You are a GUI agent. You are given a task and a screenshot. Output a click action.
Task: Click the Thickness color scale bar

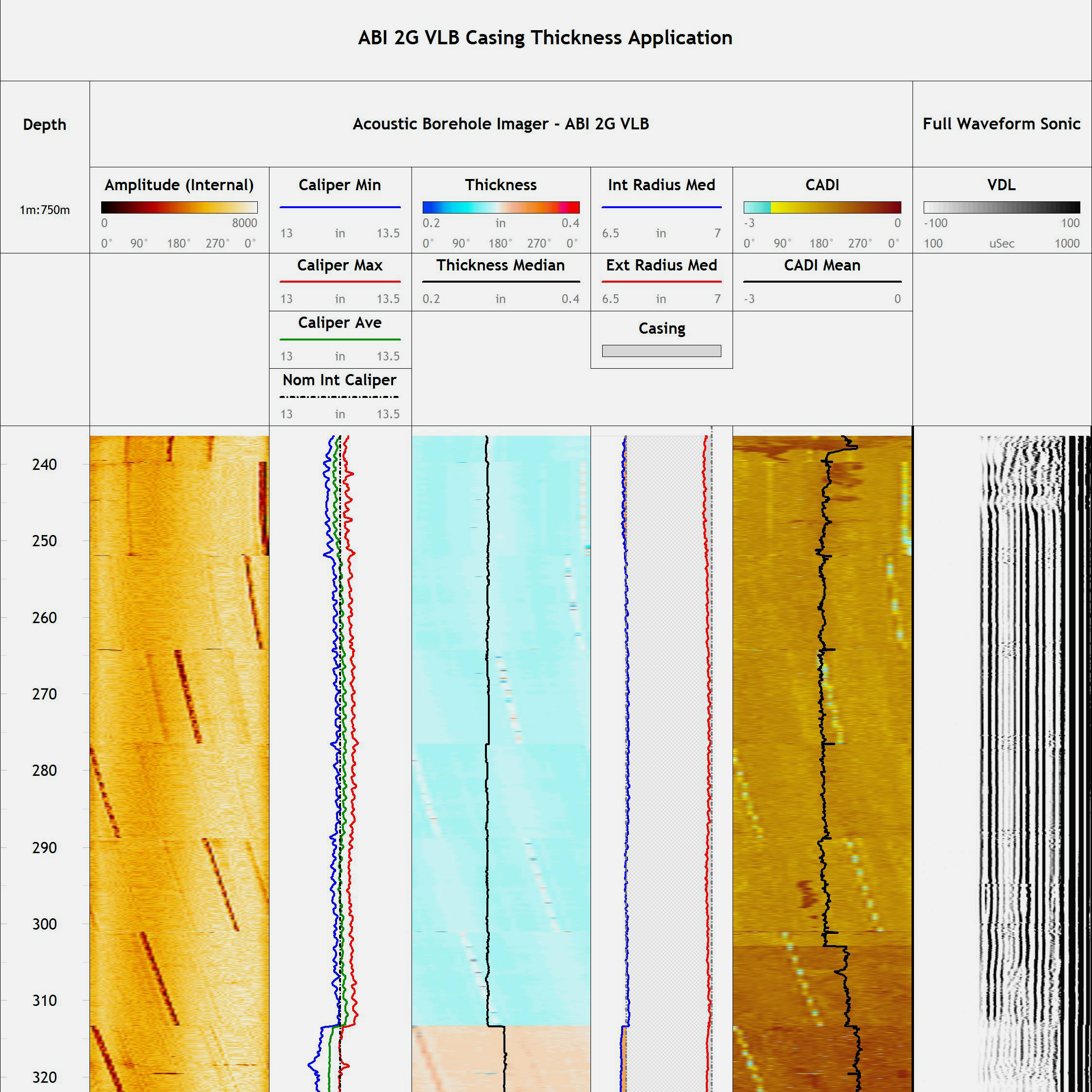[501, 207]
